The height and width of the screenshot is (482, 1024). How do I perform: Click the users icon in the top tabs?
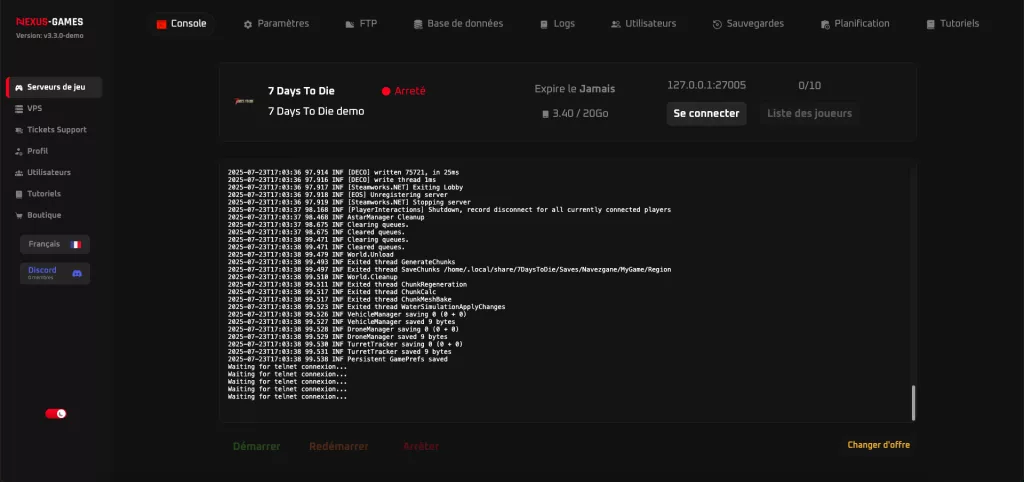tap(616, 25)
